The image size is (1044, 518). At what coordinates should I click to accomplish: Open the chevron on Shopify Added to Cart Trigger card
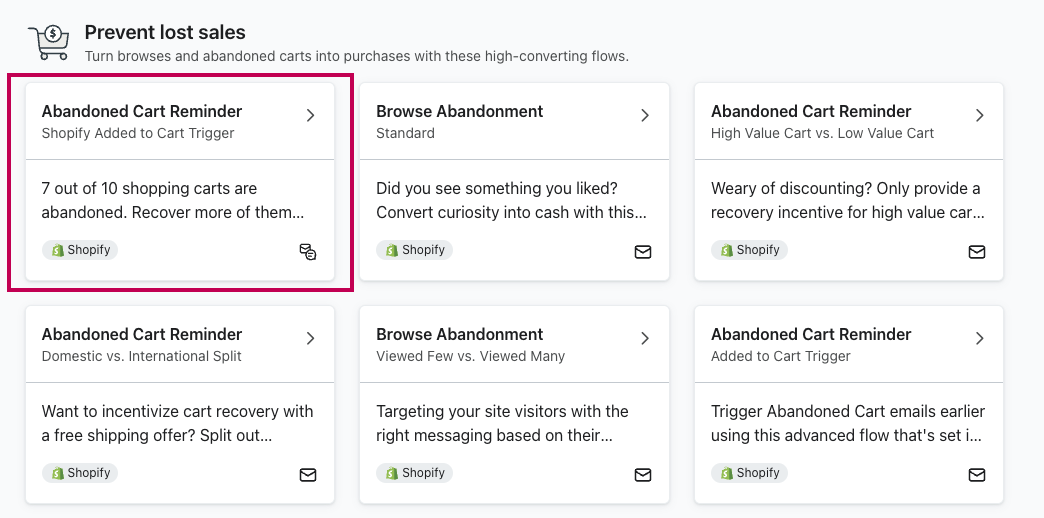(310, 115)
